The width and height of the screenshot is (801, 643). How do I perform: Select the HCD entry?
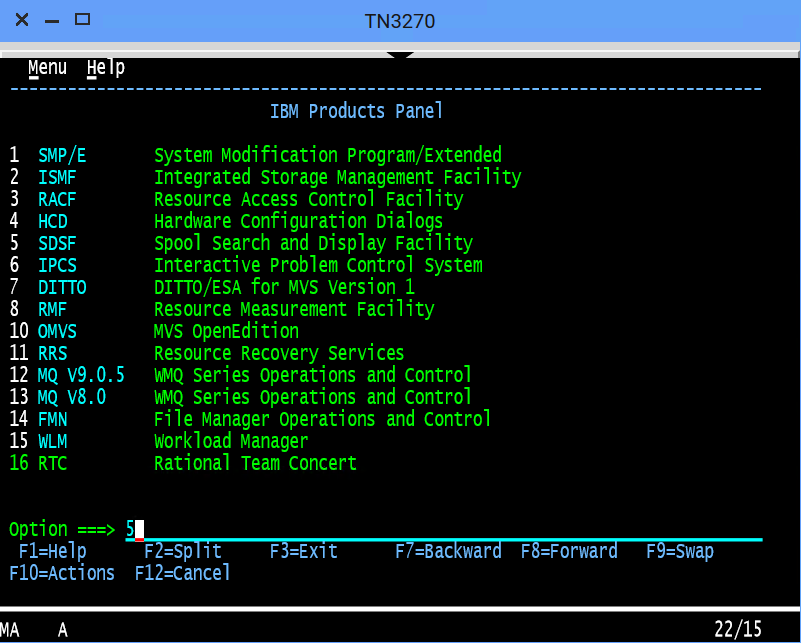(x=53, y=221)
